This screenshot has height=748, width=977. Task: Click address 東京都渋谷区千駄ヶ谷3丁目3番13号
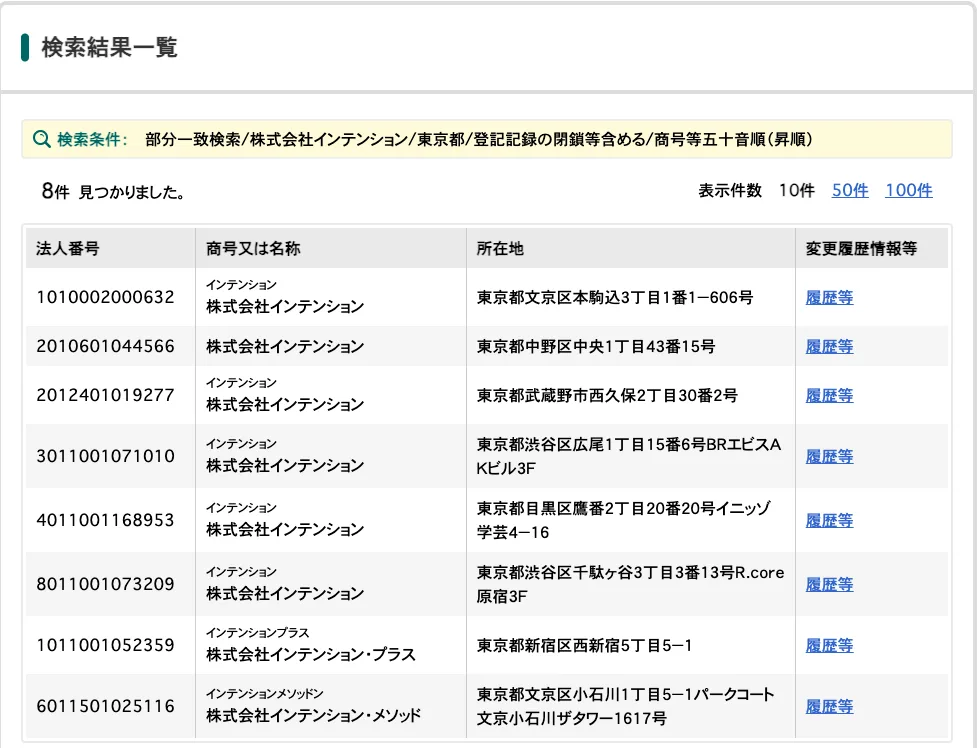pos(630,584)
